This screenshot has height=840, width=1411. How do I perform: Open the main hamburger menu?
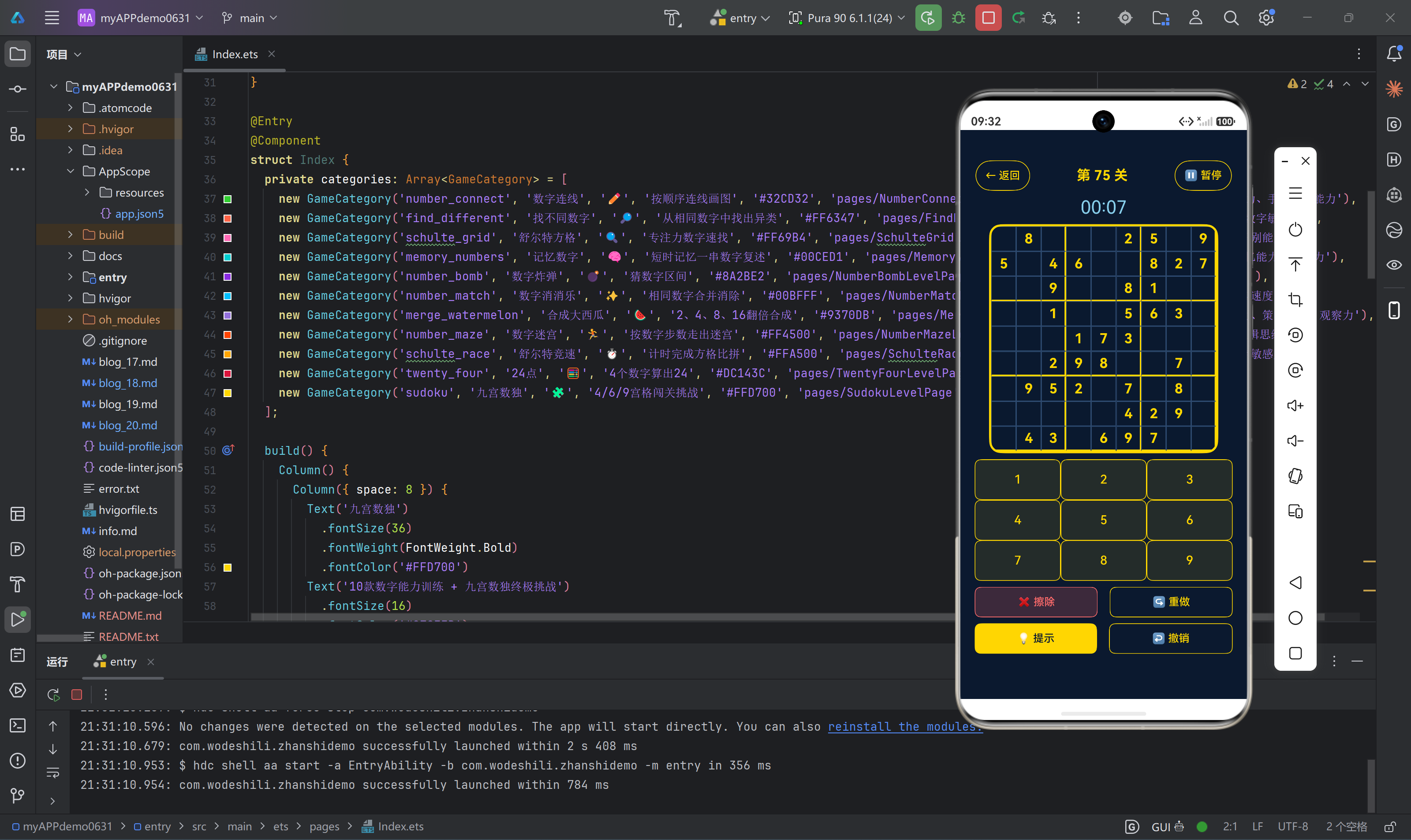[52, 18]
